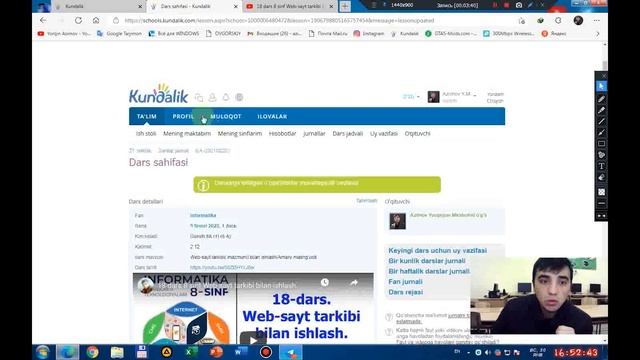This screenshot has width=640, height=360.
Task: Open the Informatika subject link
Action: pyautogui.click(x=203, y=215)
